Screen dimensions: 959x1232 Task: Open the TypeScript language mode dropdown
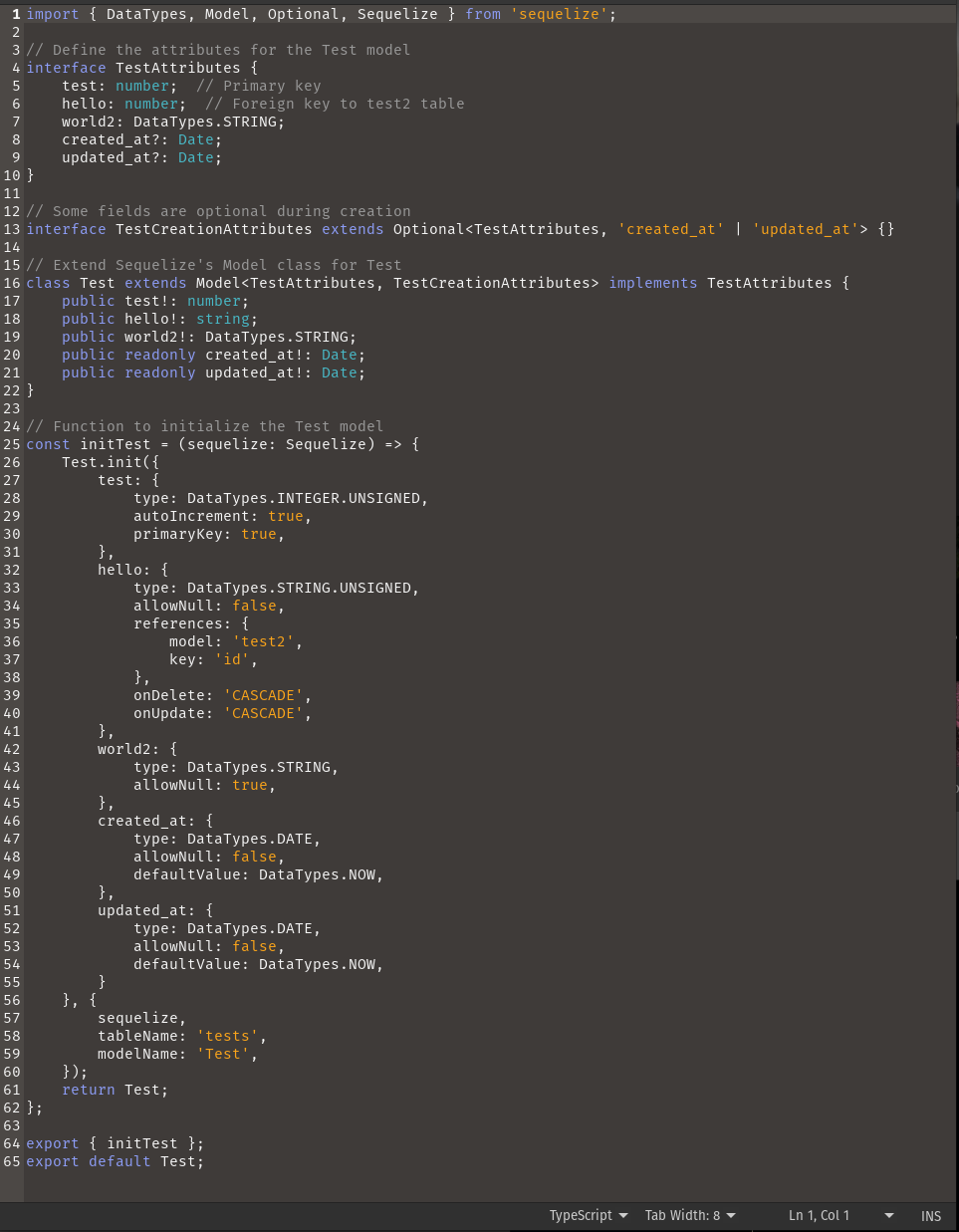tap(589, 1215)
